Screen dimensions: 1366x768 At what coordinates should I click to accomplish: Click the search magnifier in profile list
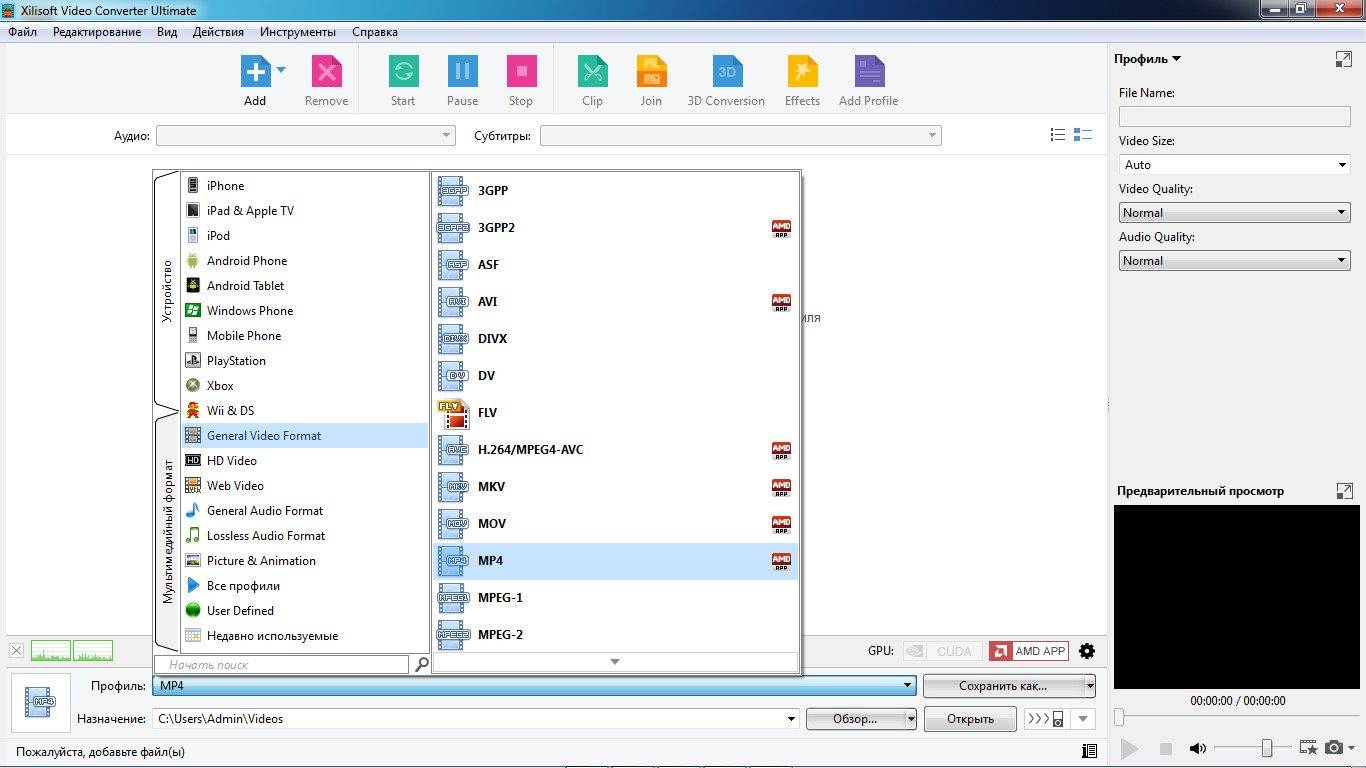tap(421, 664)
